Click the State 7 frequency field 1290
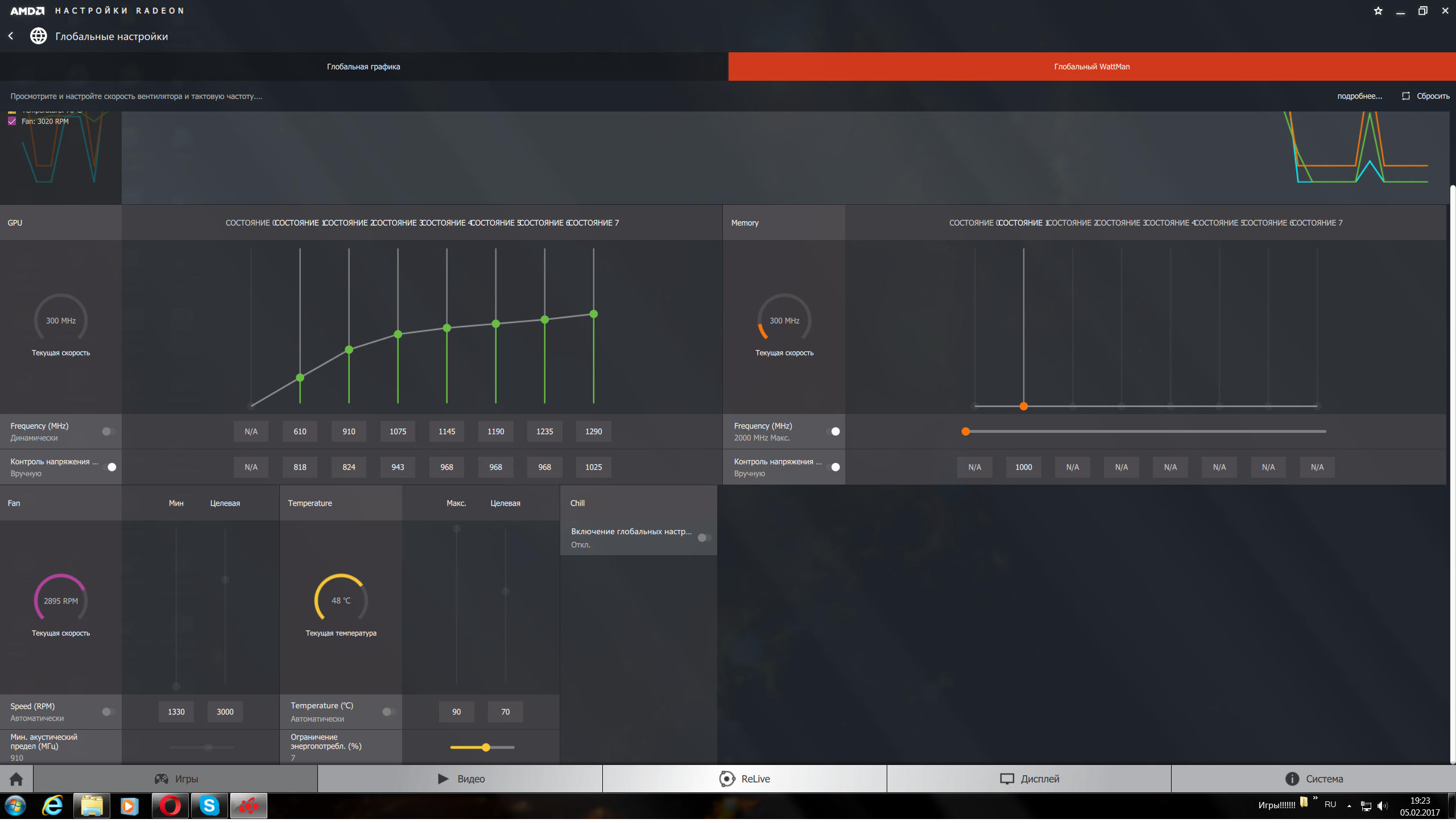The height and width of the screenshot is (823, 1456). pos(593,432)
